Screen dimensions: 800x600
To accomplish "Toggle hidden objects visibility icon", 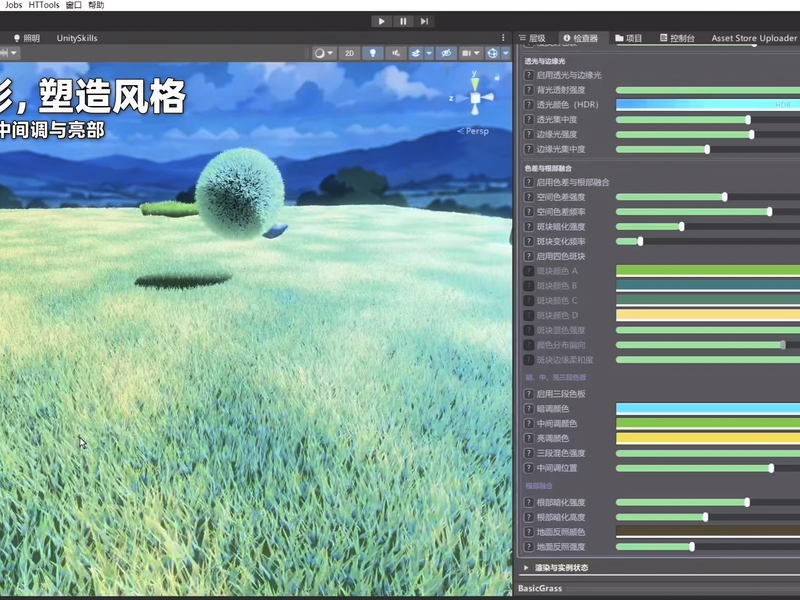I will click(446, 53).
